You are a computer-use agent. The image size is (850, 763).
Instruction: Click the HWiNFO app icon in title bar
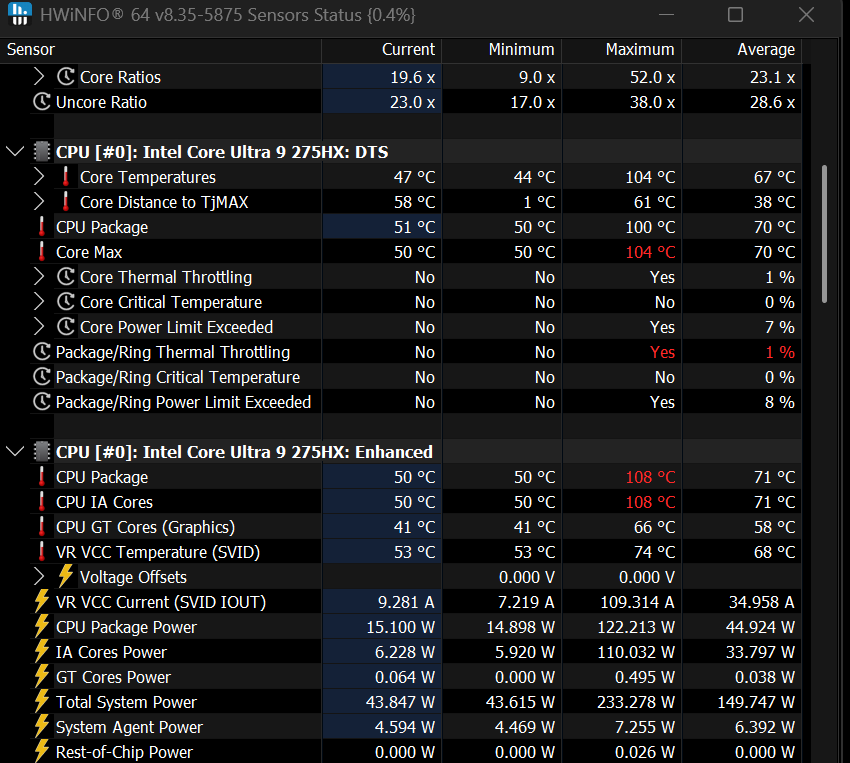20,14
